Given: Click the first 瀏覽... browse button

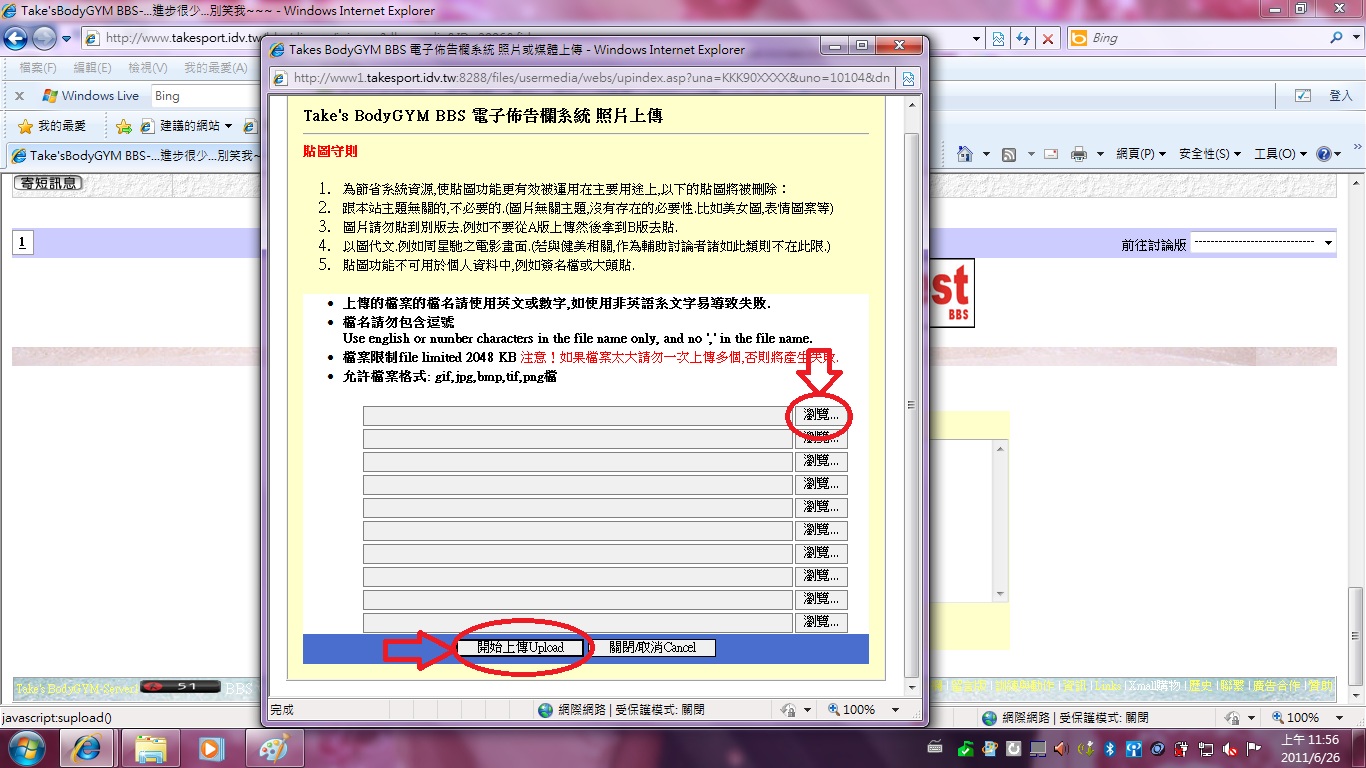Looking at the screenshot, I should (x=821, y=415).
